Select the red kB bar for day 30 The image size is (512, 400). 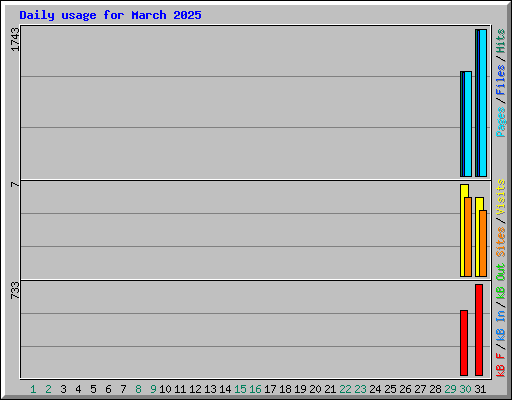pyautogui.click(x=464, y=343)
